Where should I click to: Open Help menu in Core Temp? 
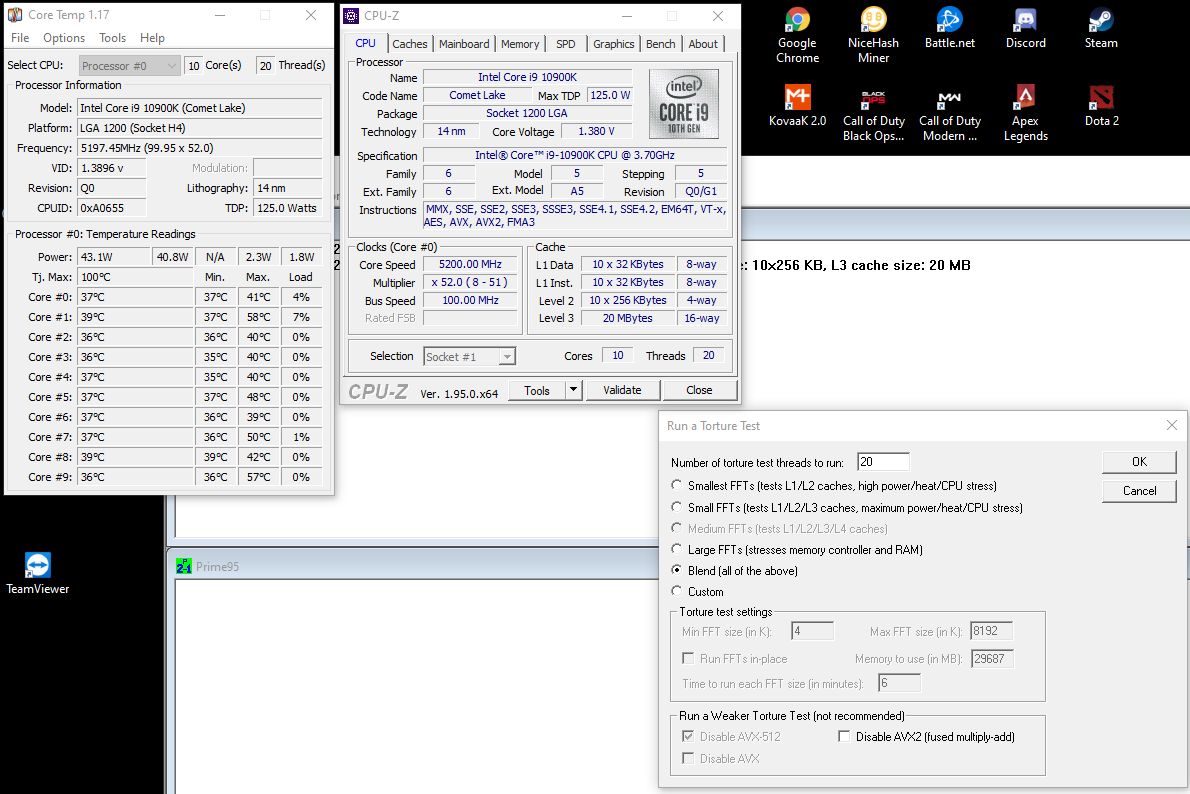click(152, 38)
